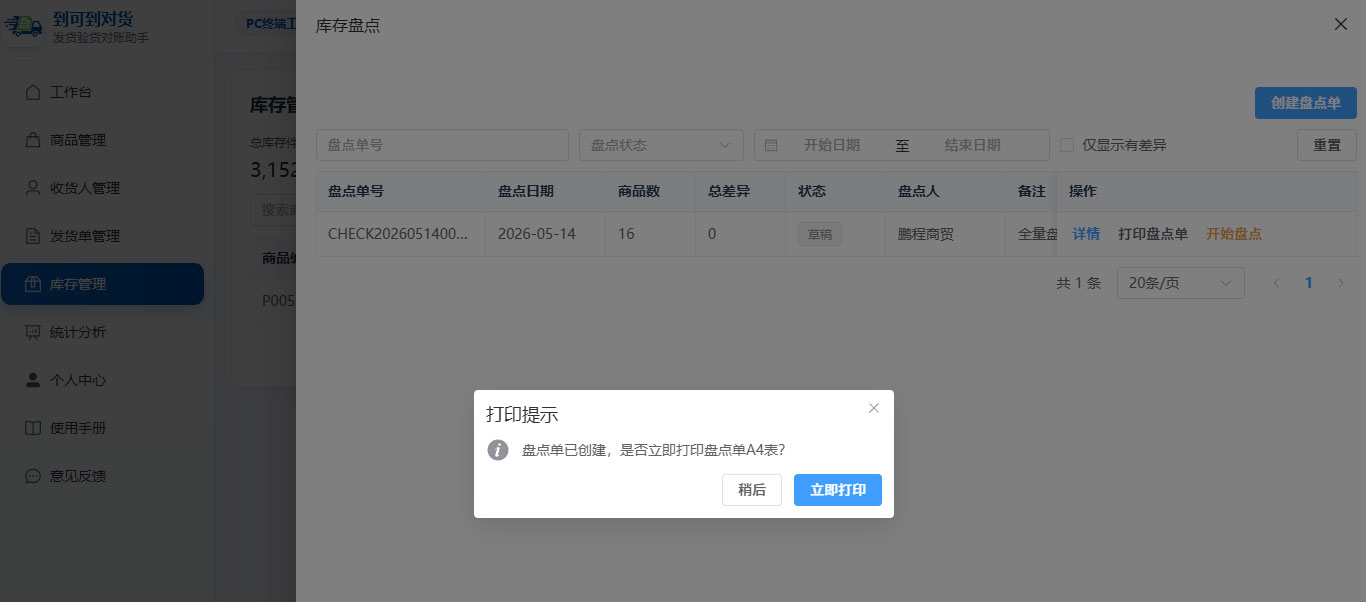1366x602 pixels.
Task: Click 稍后 button
Action: (x=752, y=490)
